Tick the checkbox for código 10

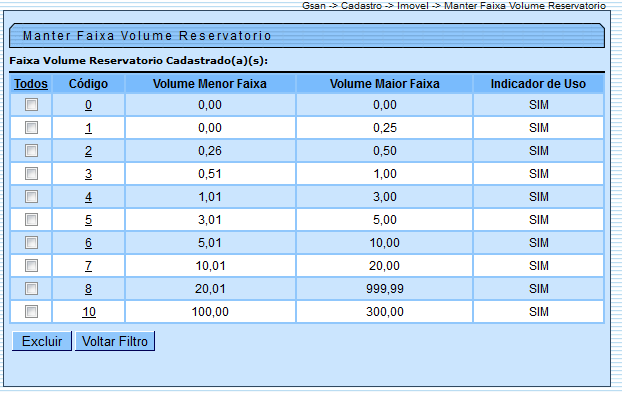(31, 312)
